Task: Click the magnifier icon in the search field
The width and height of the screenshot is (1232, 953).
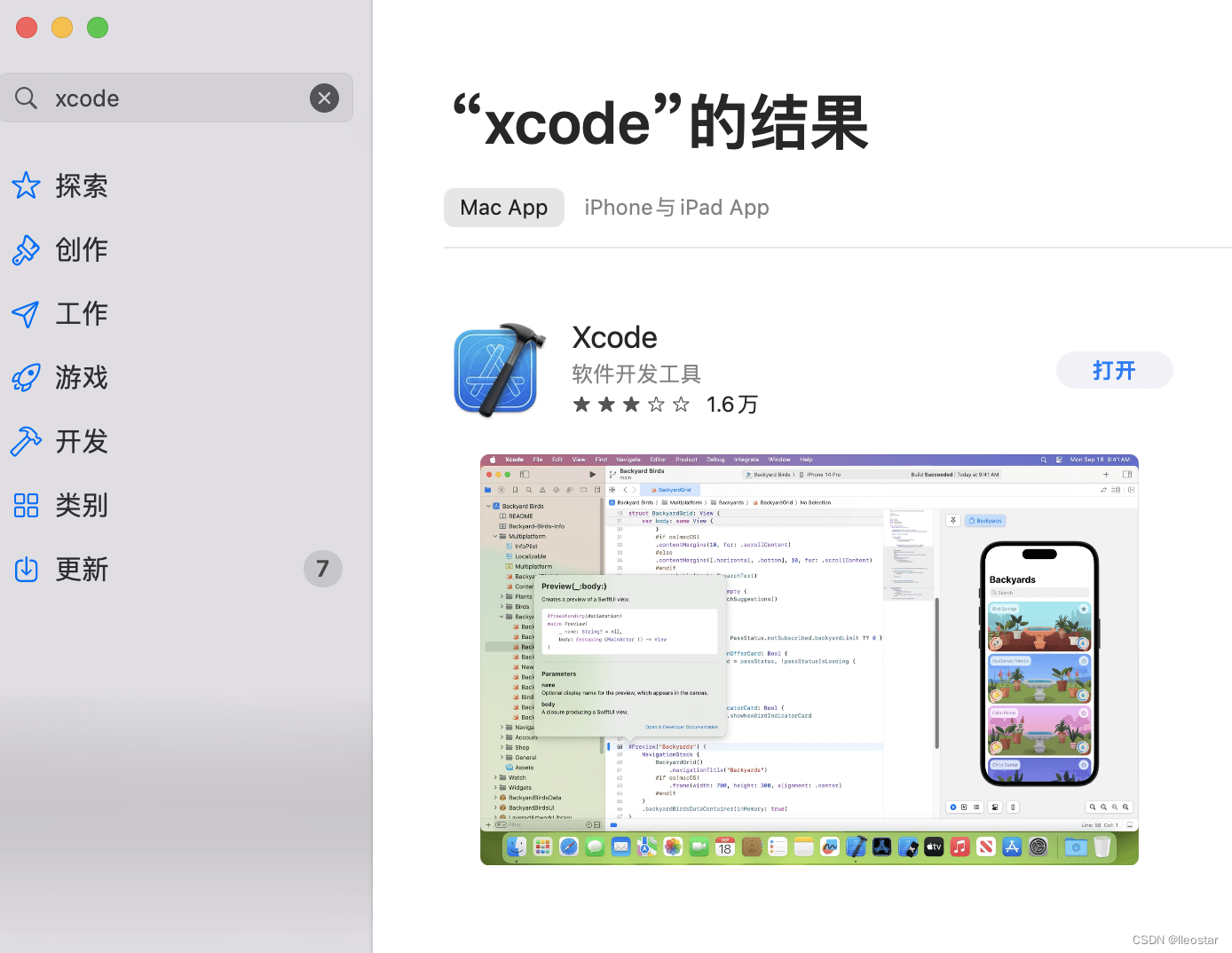Action: click(x=27, y=98)
